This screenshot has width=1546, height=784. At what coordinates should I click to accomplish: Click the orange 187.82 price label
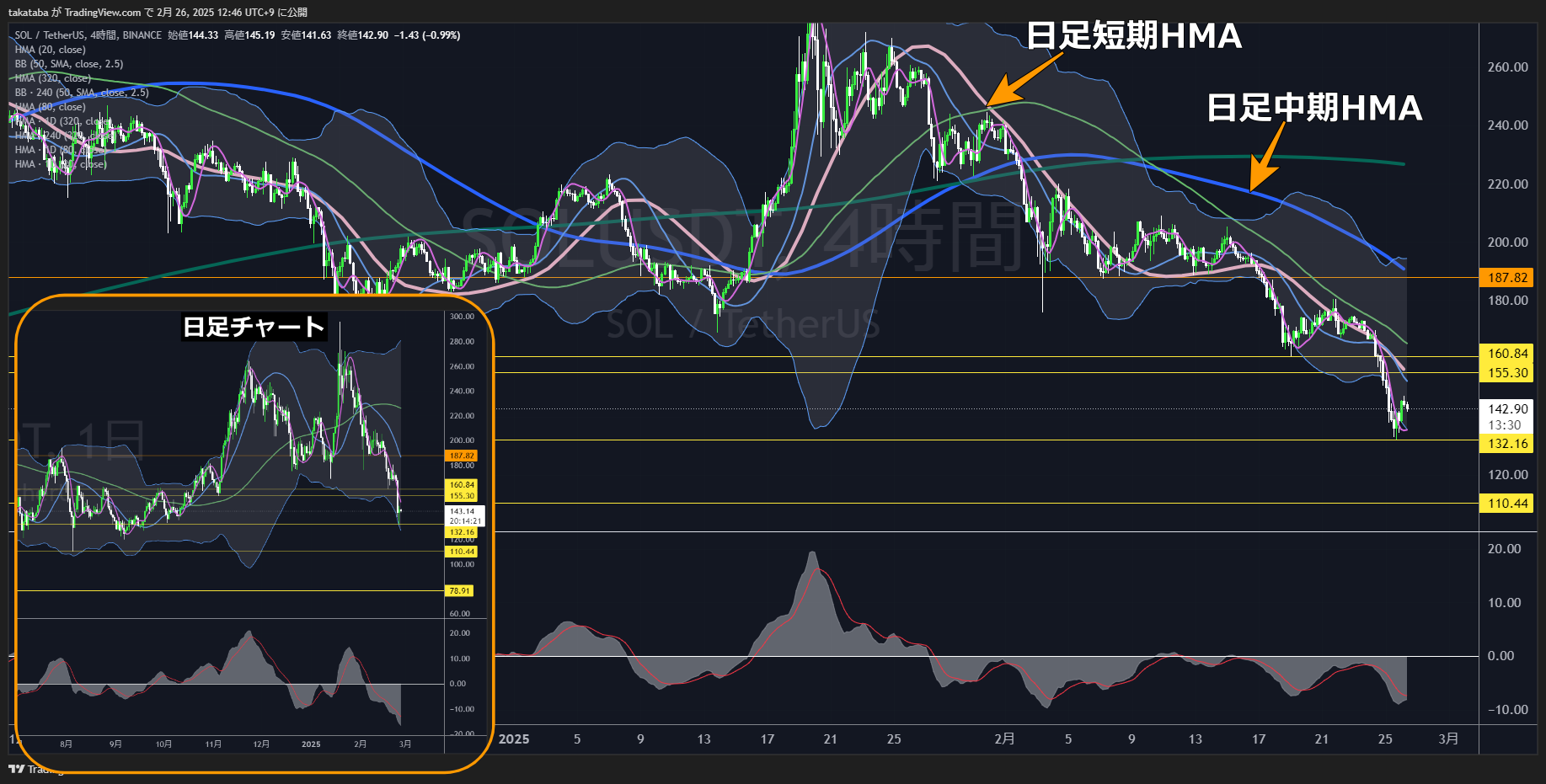[1506, 278]
